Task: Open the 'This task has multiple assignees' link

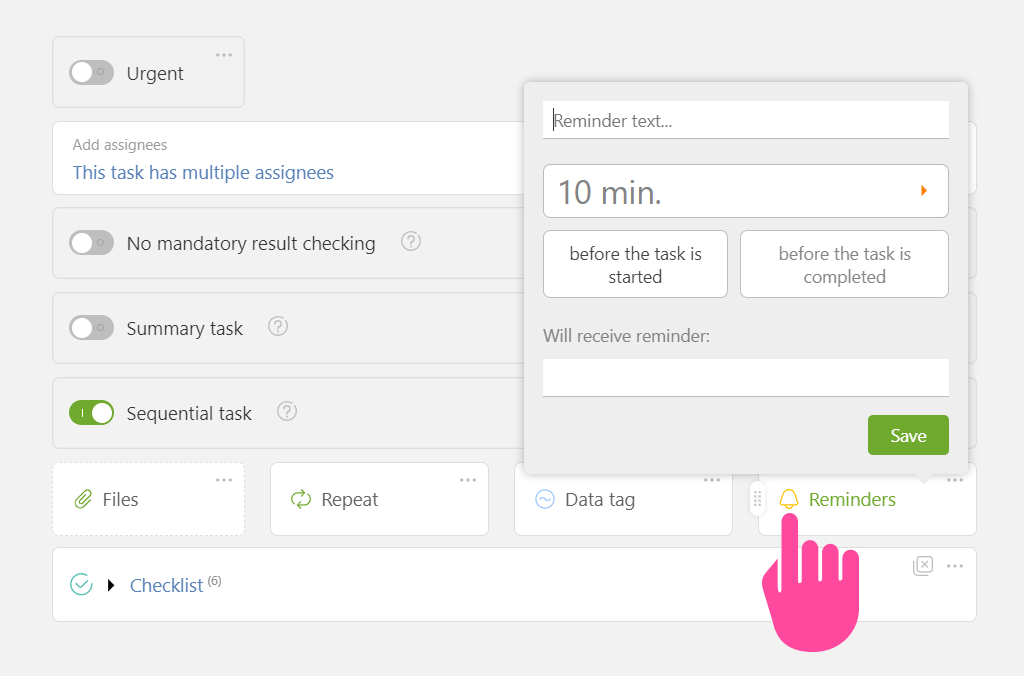Action: click(x=203, y=172)
